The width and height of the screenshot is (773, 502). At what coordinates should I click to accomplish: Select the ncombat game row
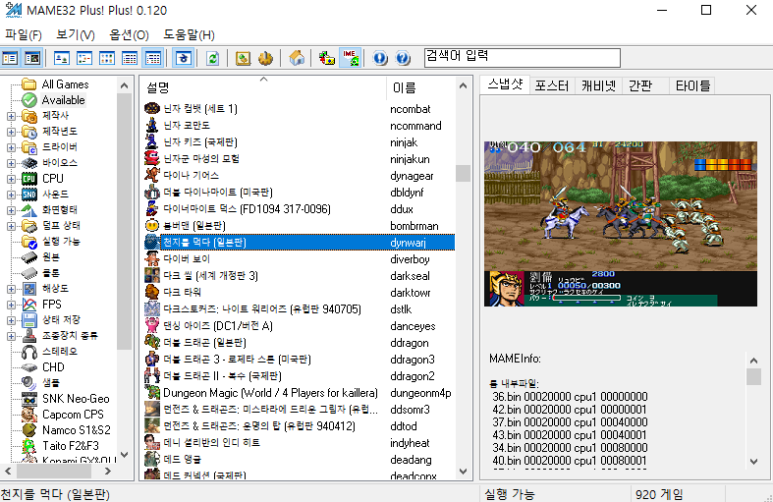tap(299, 108)
